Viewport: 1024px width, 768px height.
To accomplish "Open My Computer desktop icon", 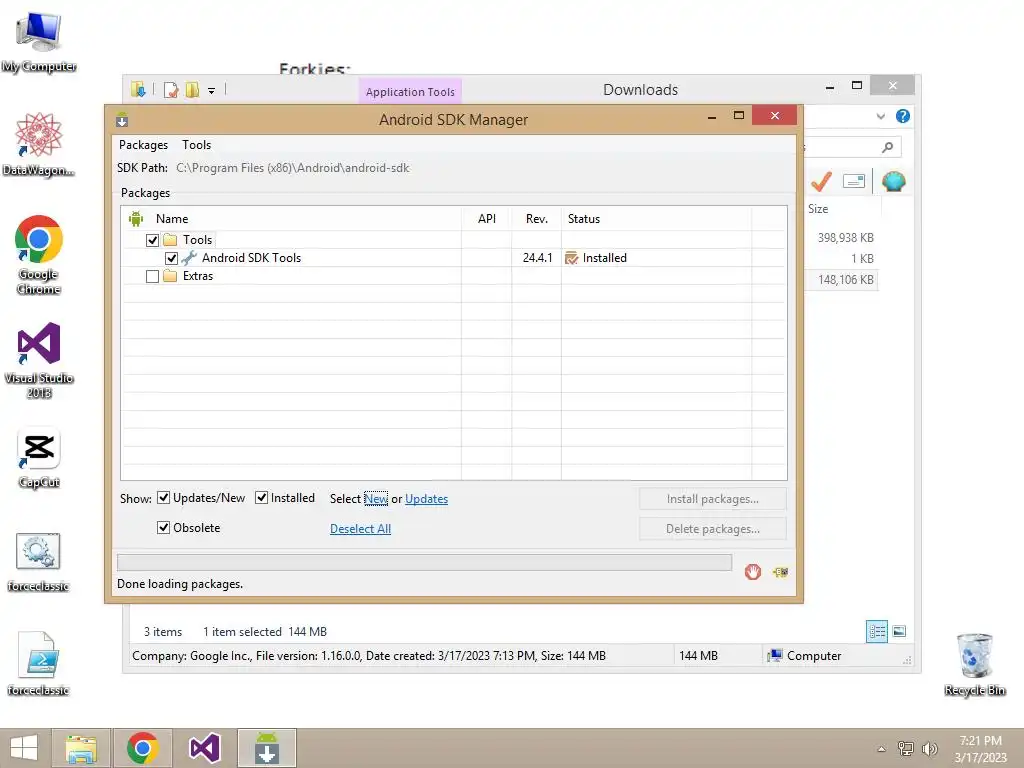I will coord(39,42).
